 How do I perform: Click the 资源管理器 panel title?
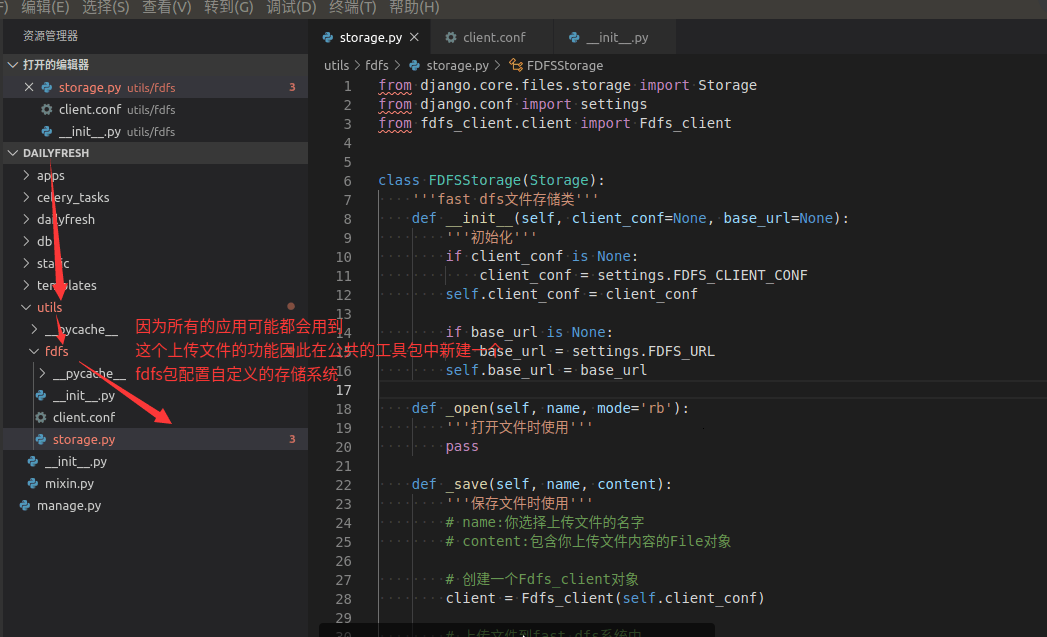50,35
